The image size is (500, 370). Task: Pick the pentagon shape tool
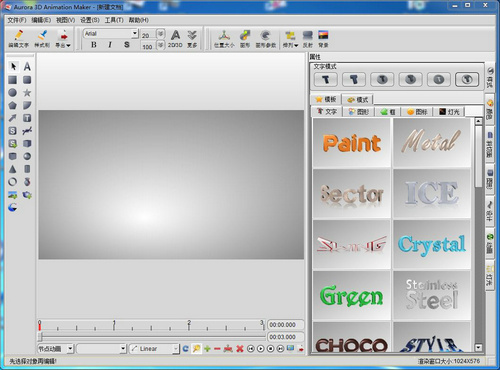point(13,106)
